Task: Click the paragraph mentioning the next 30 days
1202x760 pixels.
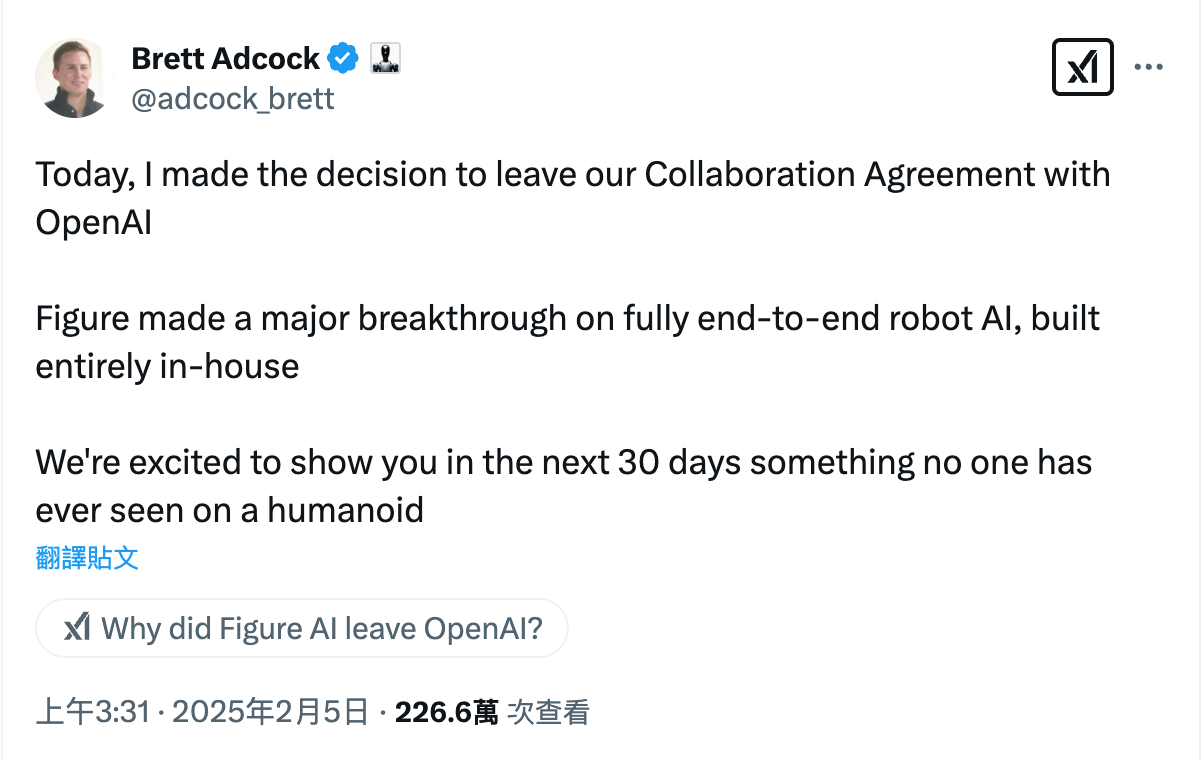Action: point(564,486)
